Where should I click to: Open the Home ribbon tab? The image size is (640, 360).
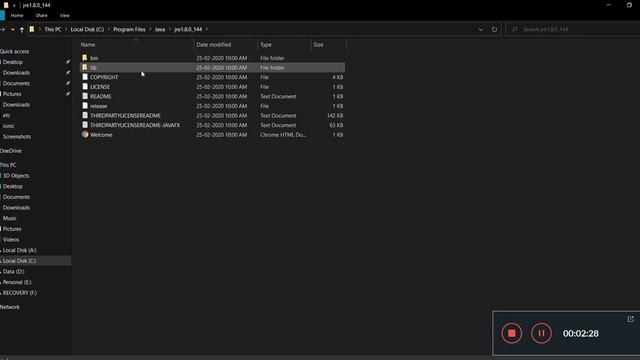pyautogui.click(x=17, y=16)
